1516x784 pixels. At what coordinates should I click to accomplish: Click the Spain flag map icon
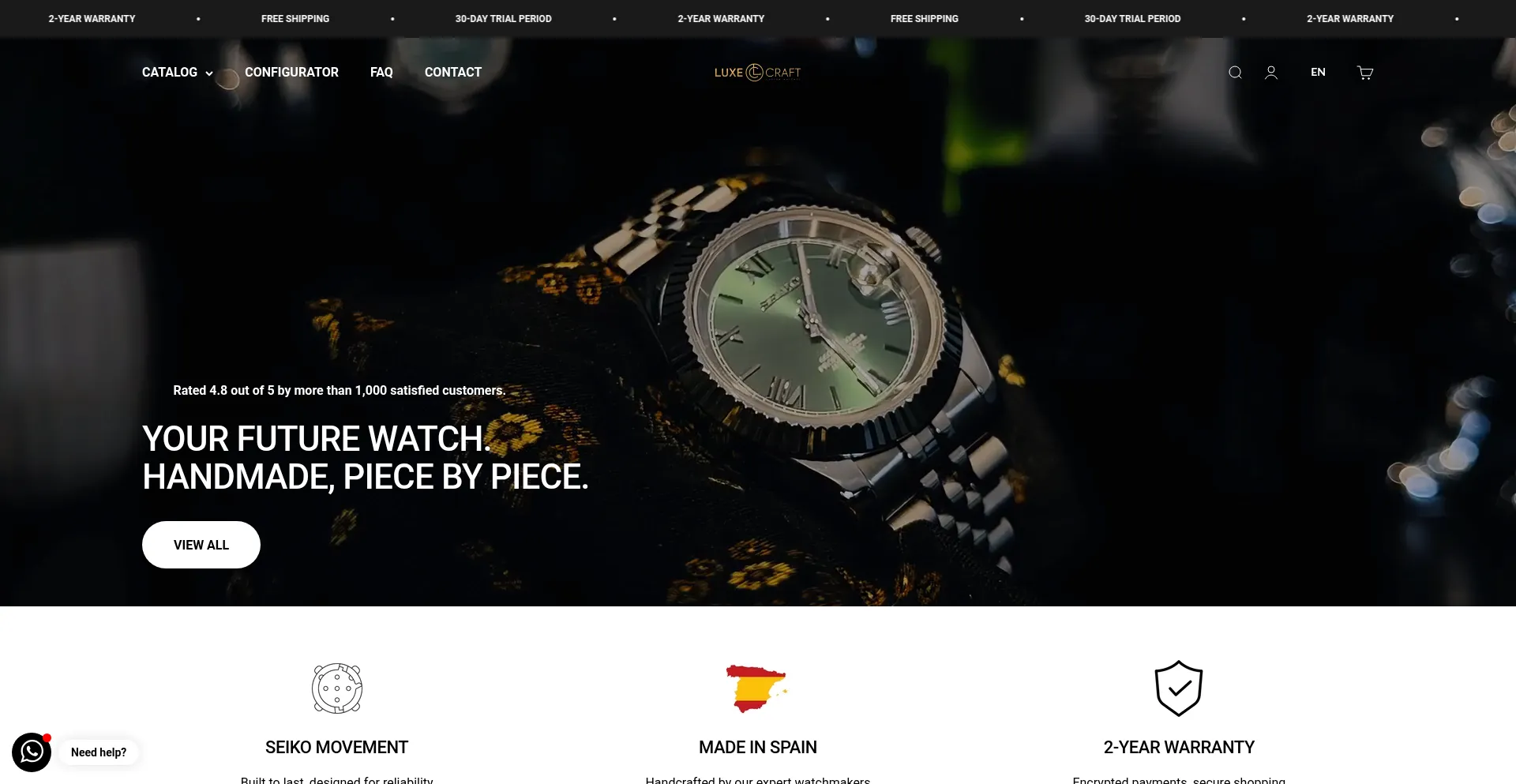click(x=756, y=688)
